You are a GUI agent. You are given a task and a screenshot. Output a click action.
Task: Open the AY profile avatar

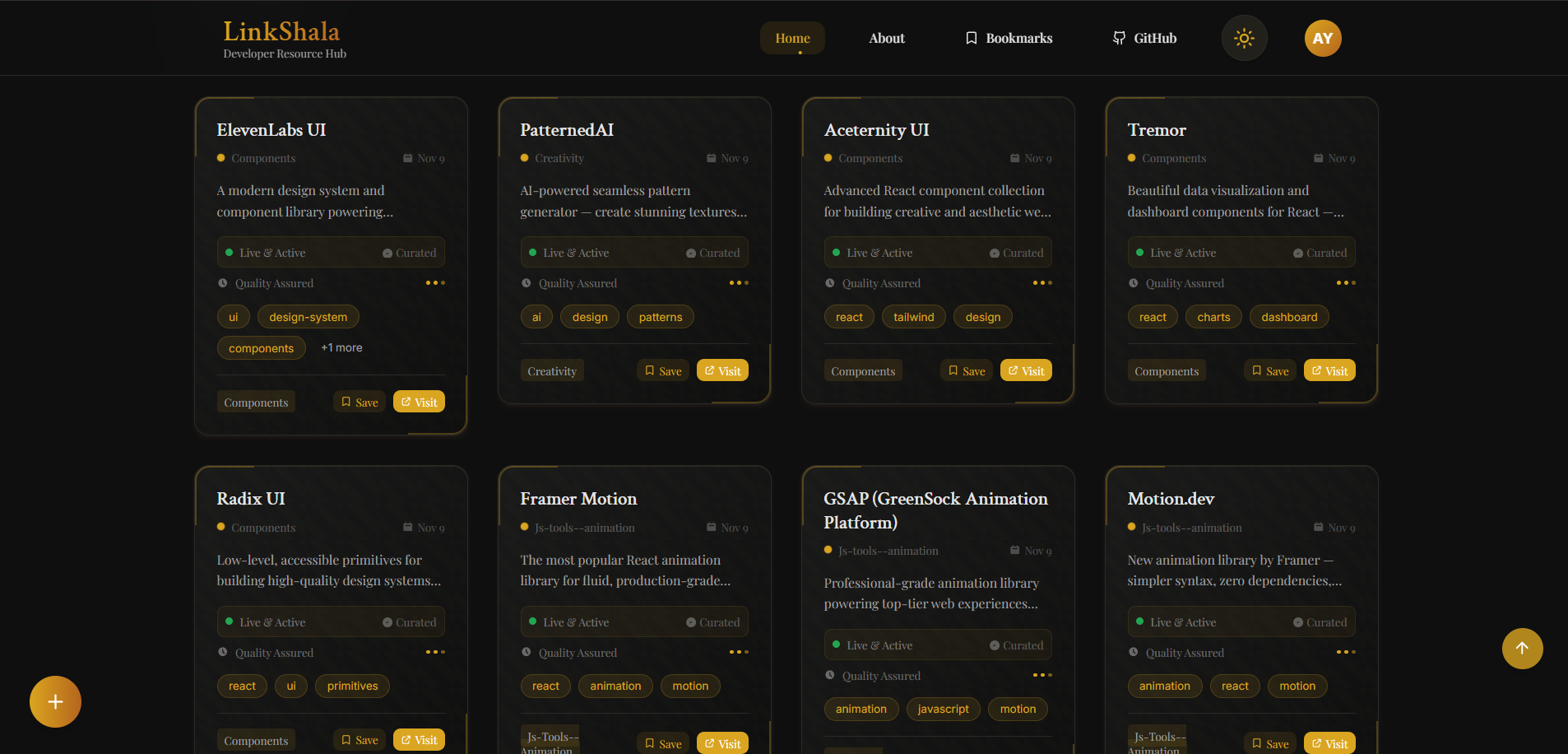(1322, 38)
